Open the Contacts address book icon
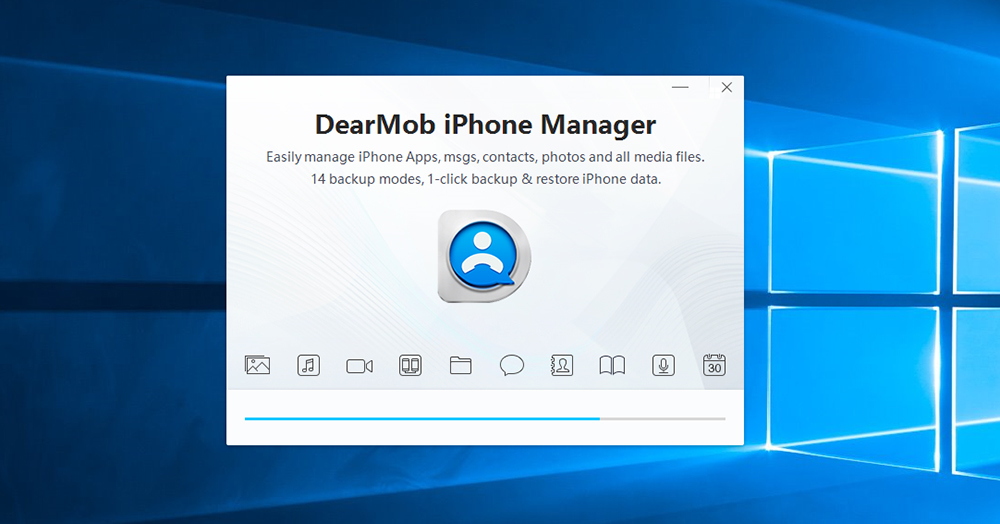1000x524 pixels. click(x=562, y=365)
